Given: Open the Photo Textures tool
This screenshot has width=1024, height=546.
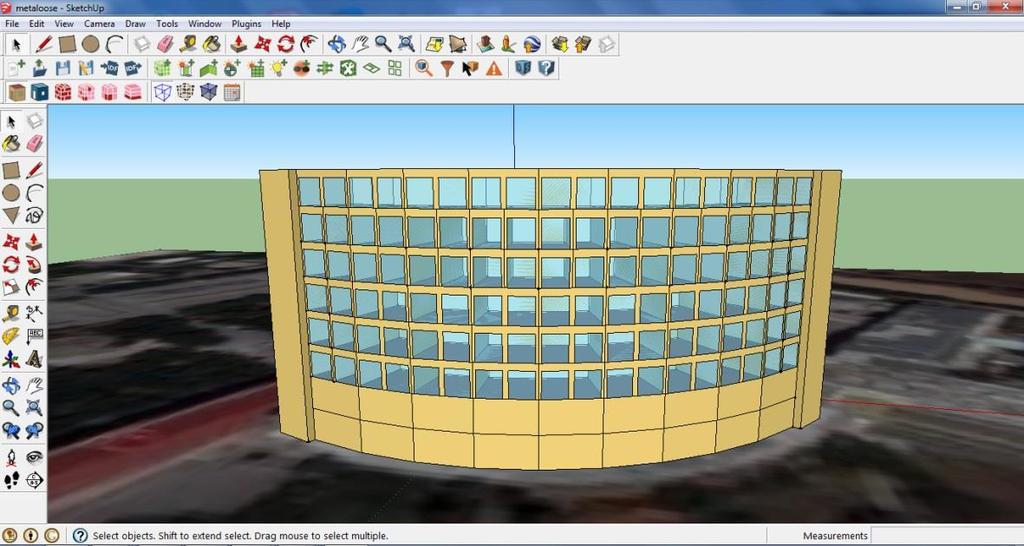Looking at the screenshot, I should click(508, 44).
